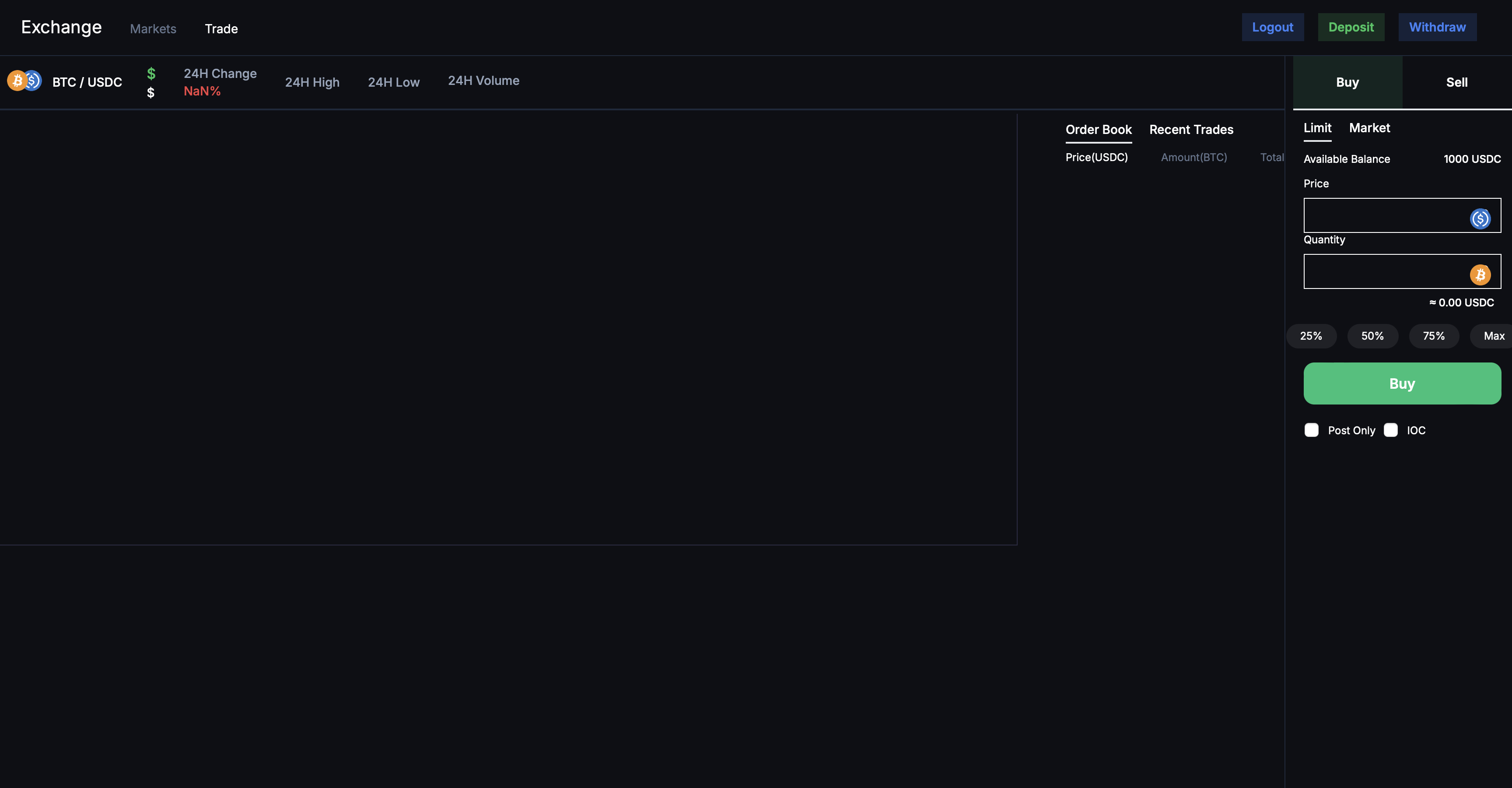
Task: Click the USDC coin icon in header
Action: coord(33,81)
